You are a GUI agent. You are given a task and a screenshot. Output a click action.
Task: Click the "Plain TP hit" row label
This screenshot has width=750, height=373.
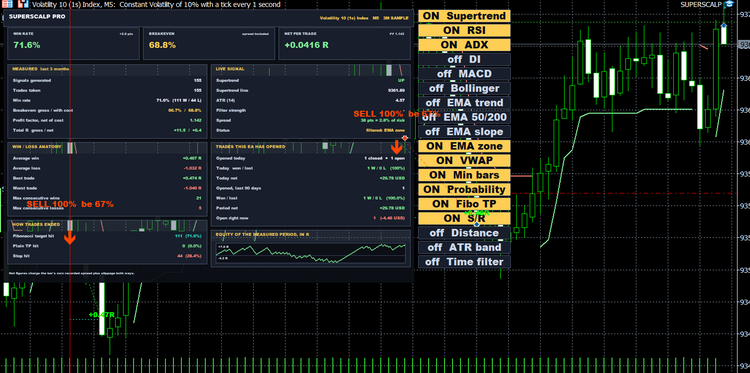25,246
